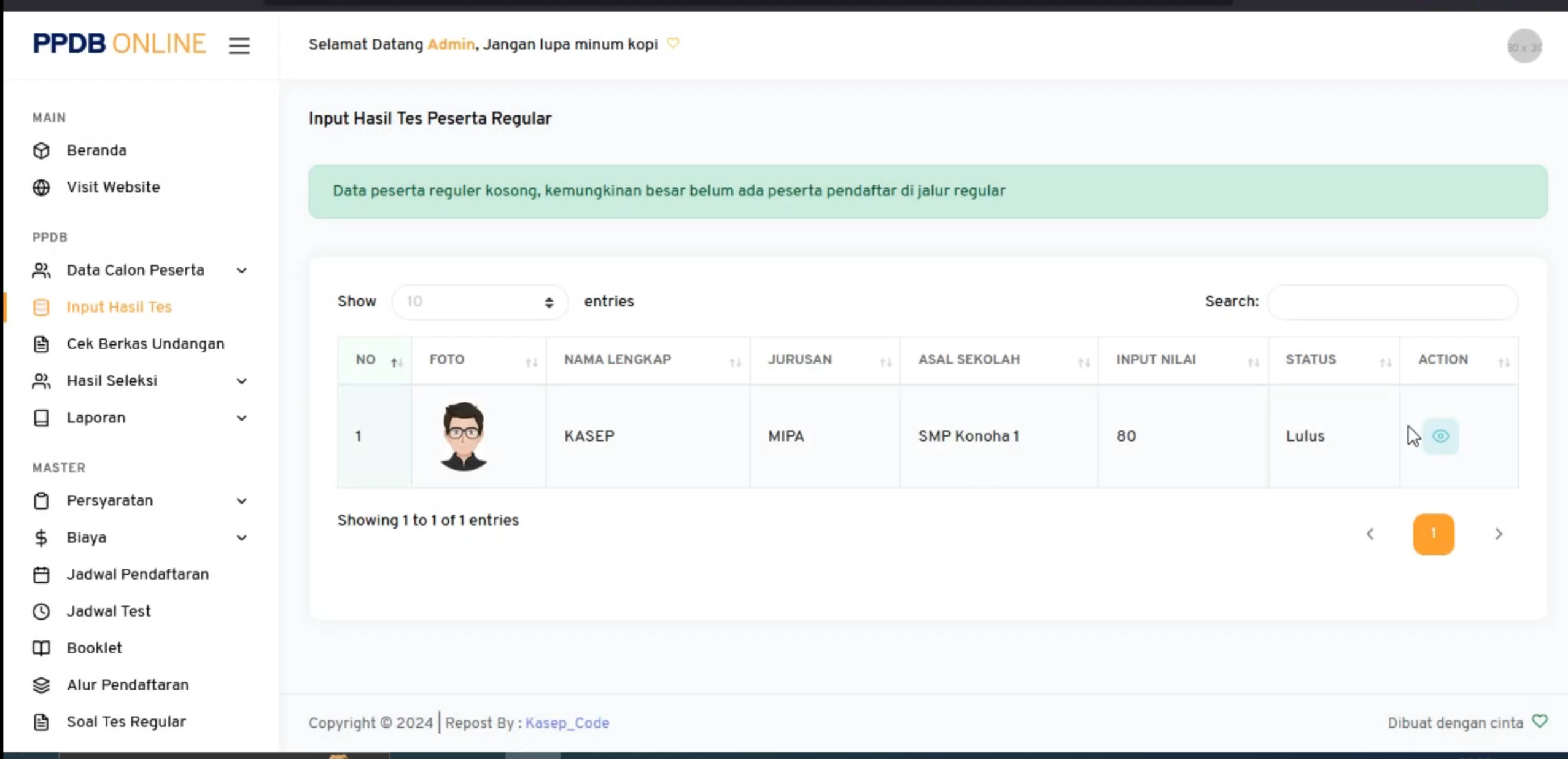Click the Beranda cube icon
1568x759 pixels.
(x=41, y=150)
